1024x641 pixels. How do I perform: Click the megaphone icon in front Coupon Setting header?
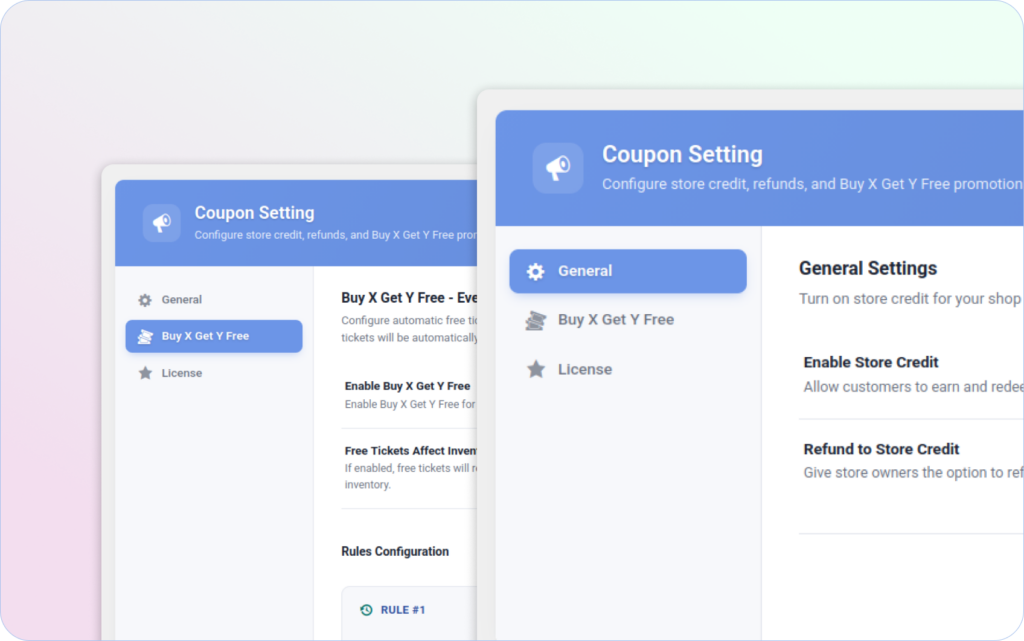click(558, 168)
